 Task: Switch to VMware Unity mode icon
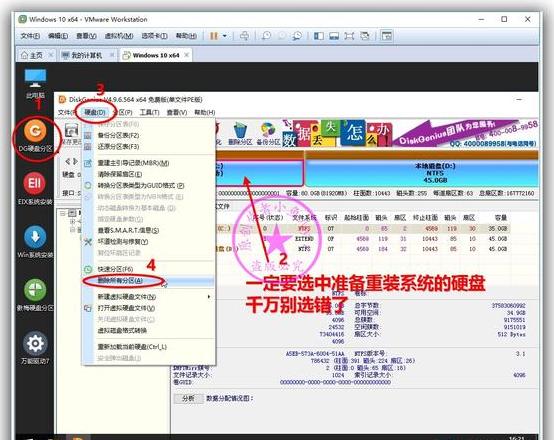point(365,36)
